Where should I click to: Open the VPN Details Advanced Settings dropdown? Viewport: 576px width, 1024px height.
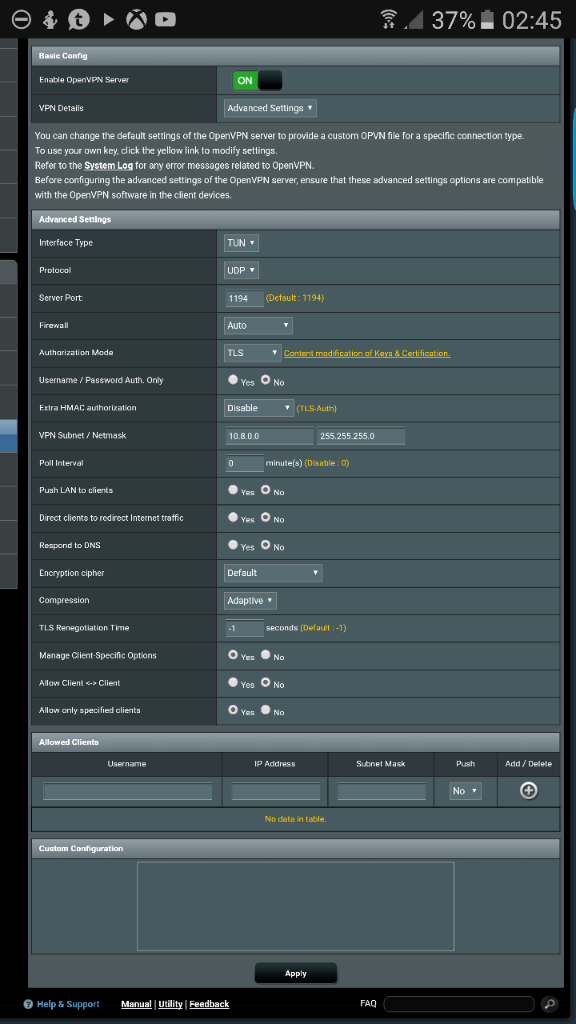(x=270, y=108)
